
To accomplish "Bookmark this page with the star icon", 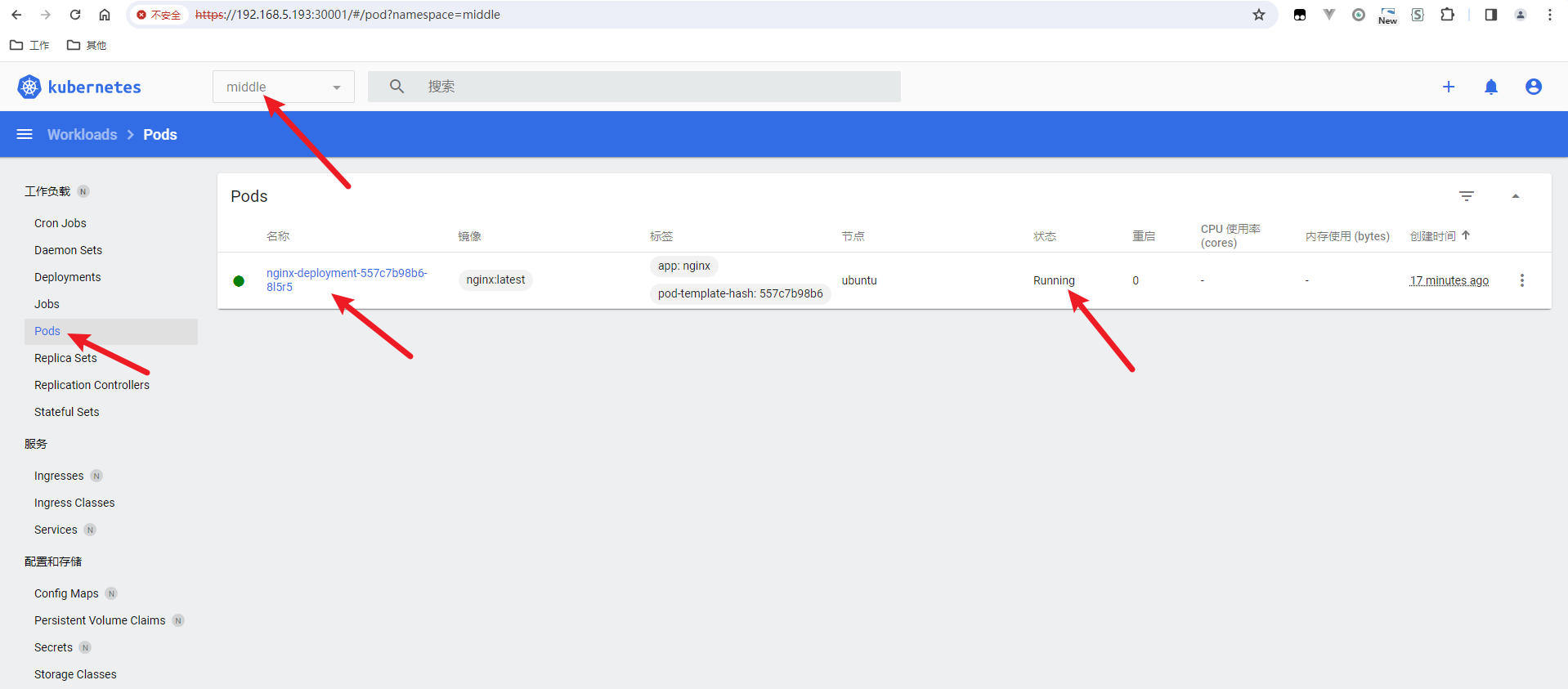I will pos(1259,15).
